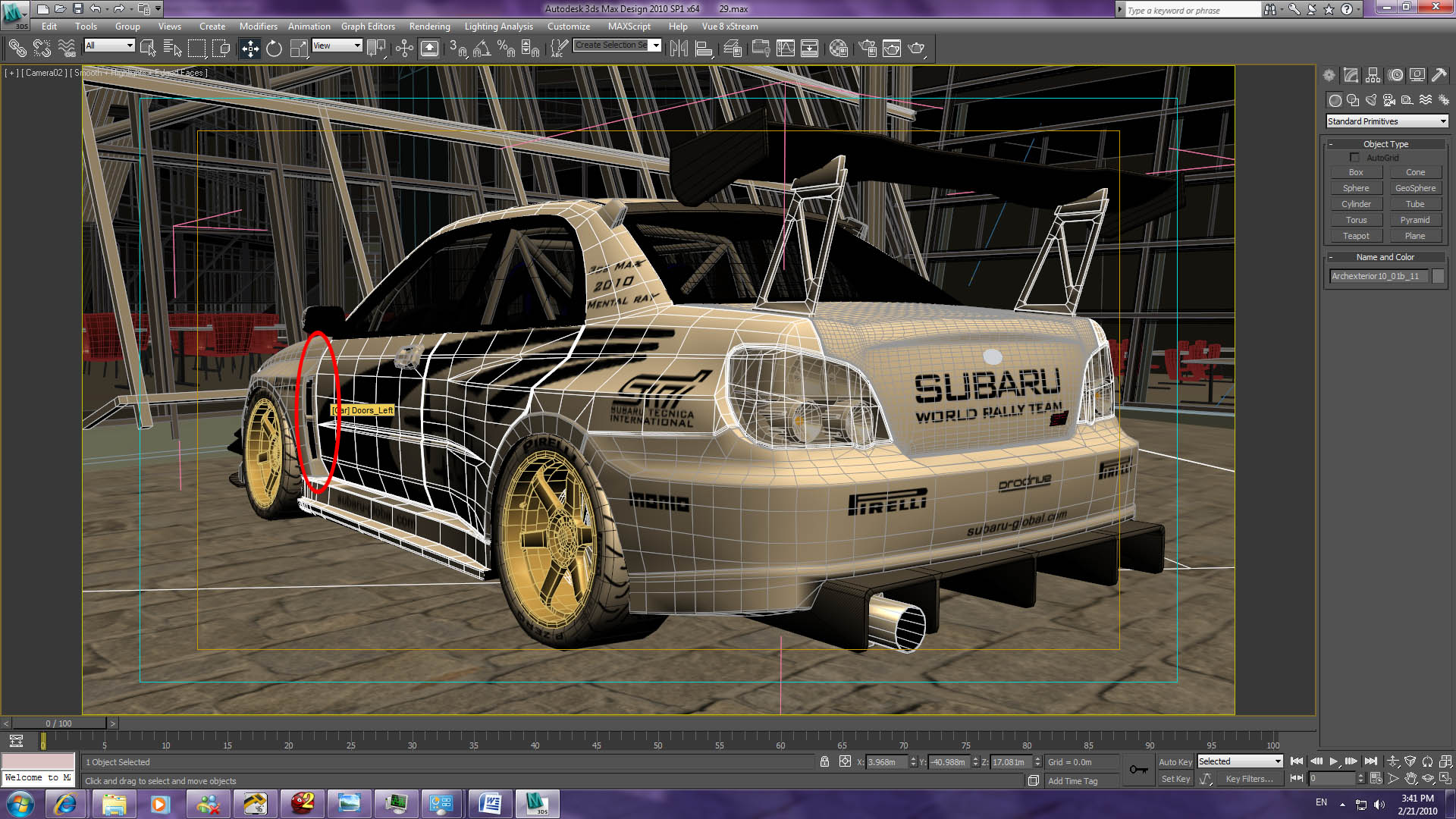
Task: Open the Schematic View icon
Action: [x=810, y=49]
